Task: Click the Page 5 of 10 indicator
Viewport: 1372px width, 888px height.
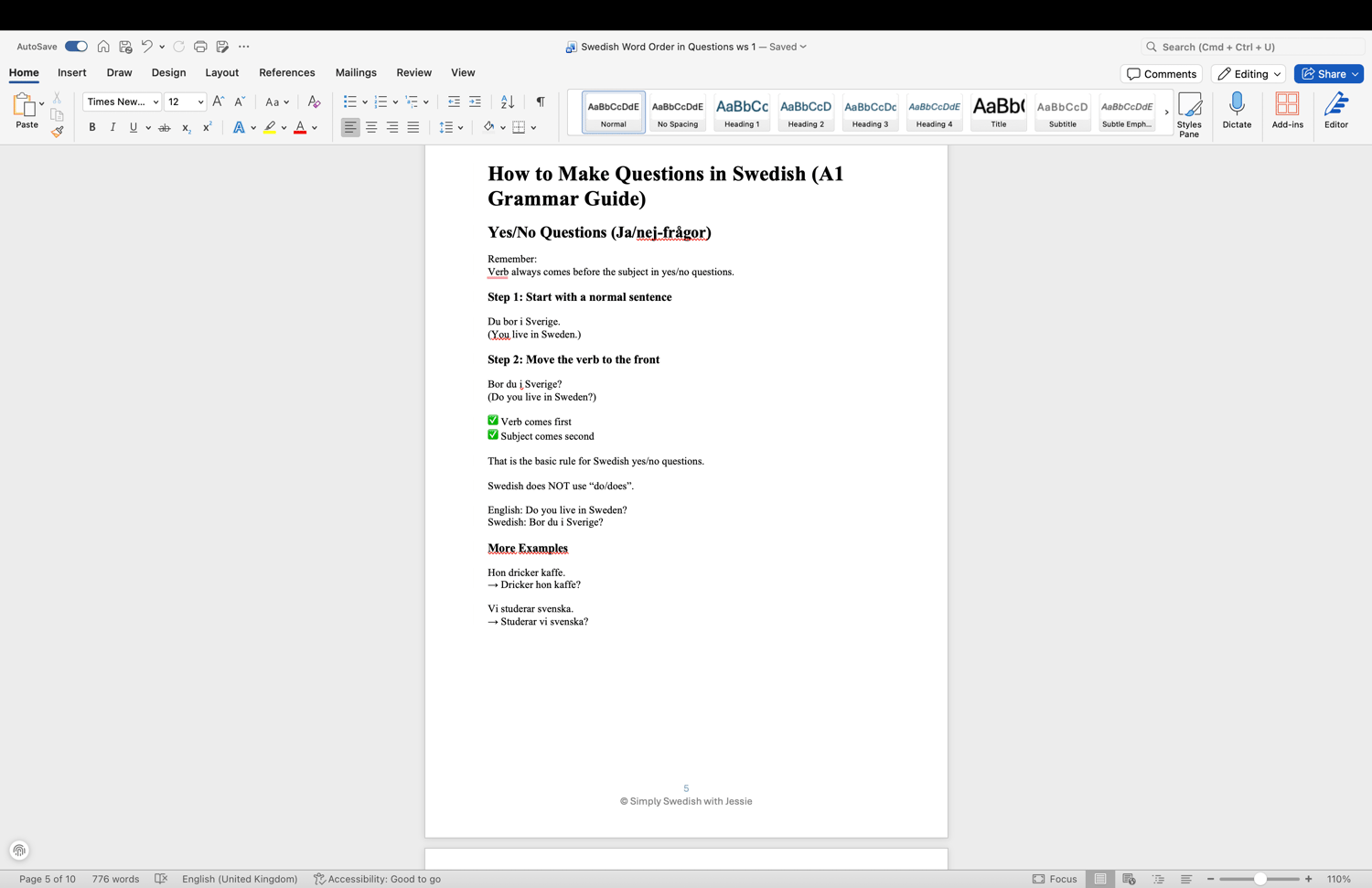Action: pyautogui.click(x=48, y=879)
